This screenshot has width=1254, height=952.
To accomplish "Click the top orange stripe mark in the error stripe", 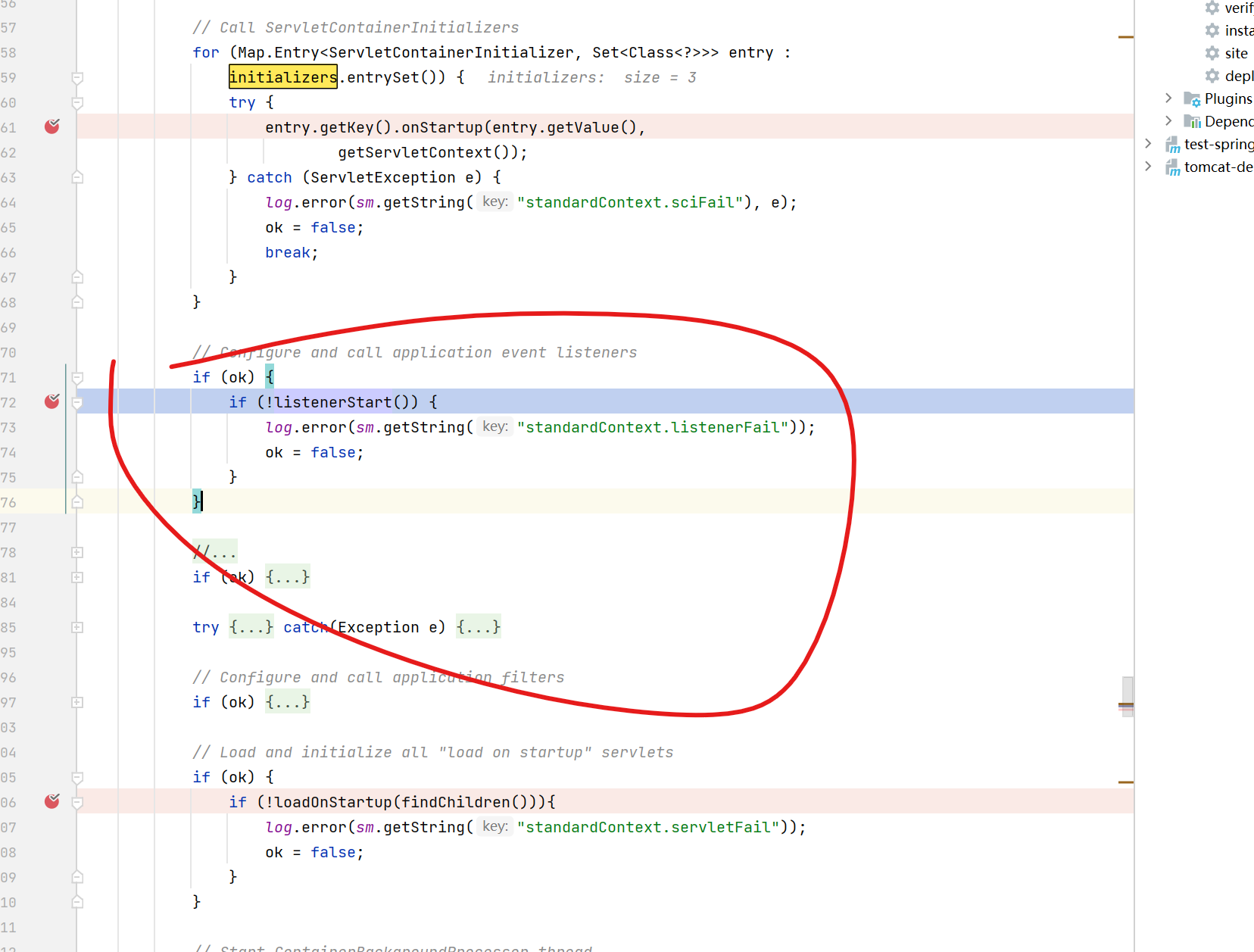I will click(1126, 36).
